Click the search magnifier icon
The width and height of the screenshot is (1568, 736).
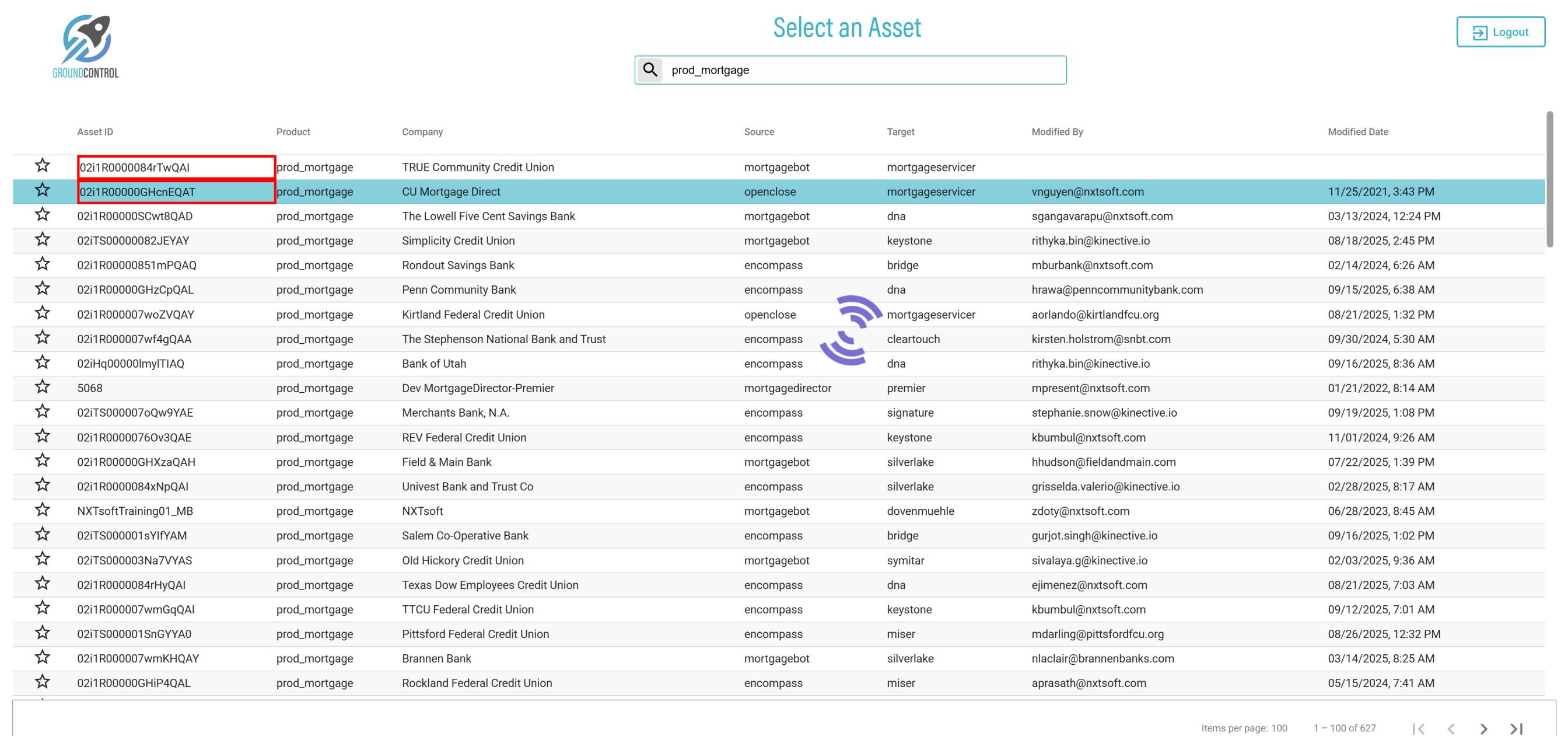coord(650,70)
